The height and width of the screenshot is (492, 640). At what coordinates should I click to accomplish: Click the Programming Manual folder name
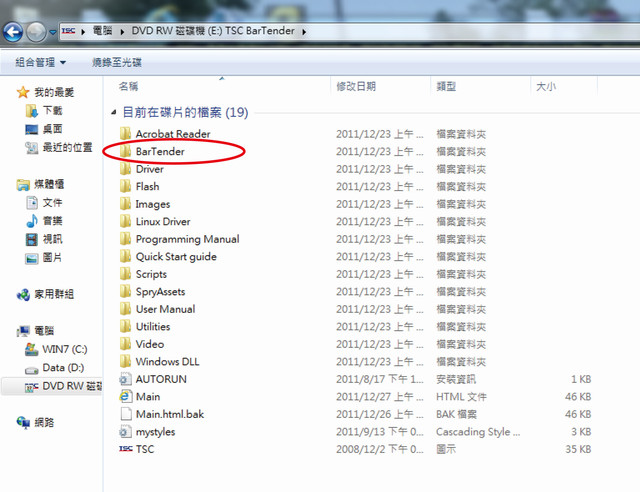point(187,239)
